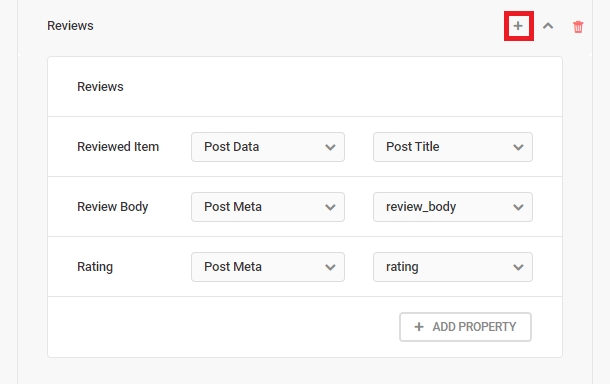The image size is (610, 384).
Task: Select the Reviews section title text
Action: (x=70, y=26)
